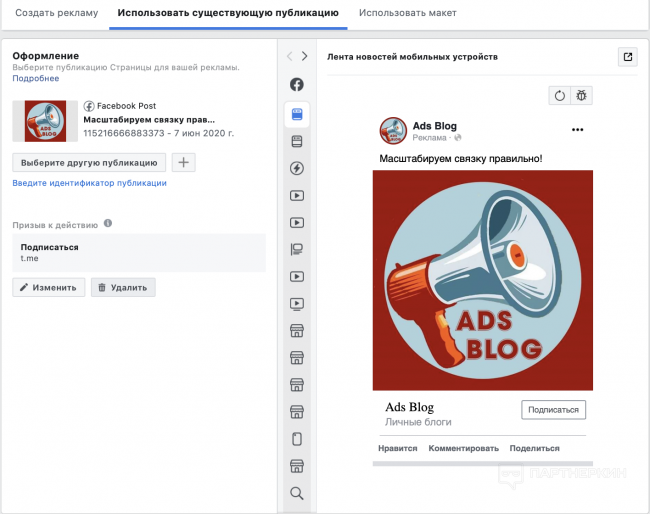Click the selected post thumbnail image

(x=45, y=120)
